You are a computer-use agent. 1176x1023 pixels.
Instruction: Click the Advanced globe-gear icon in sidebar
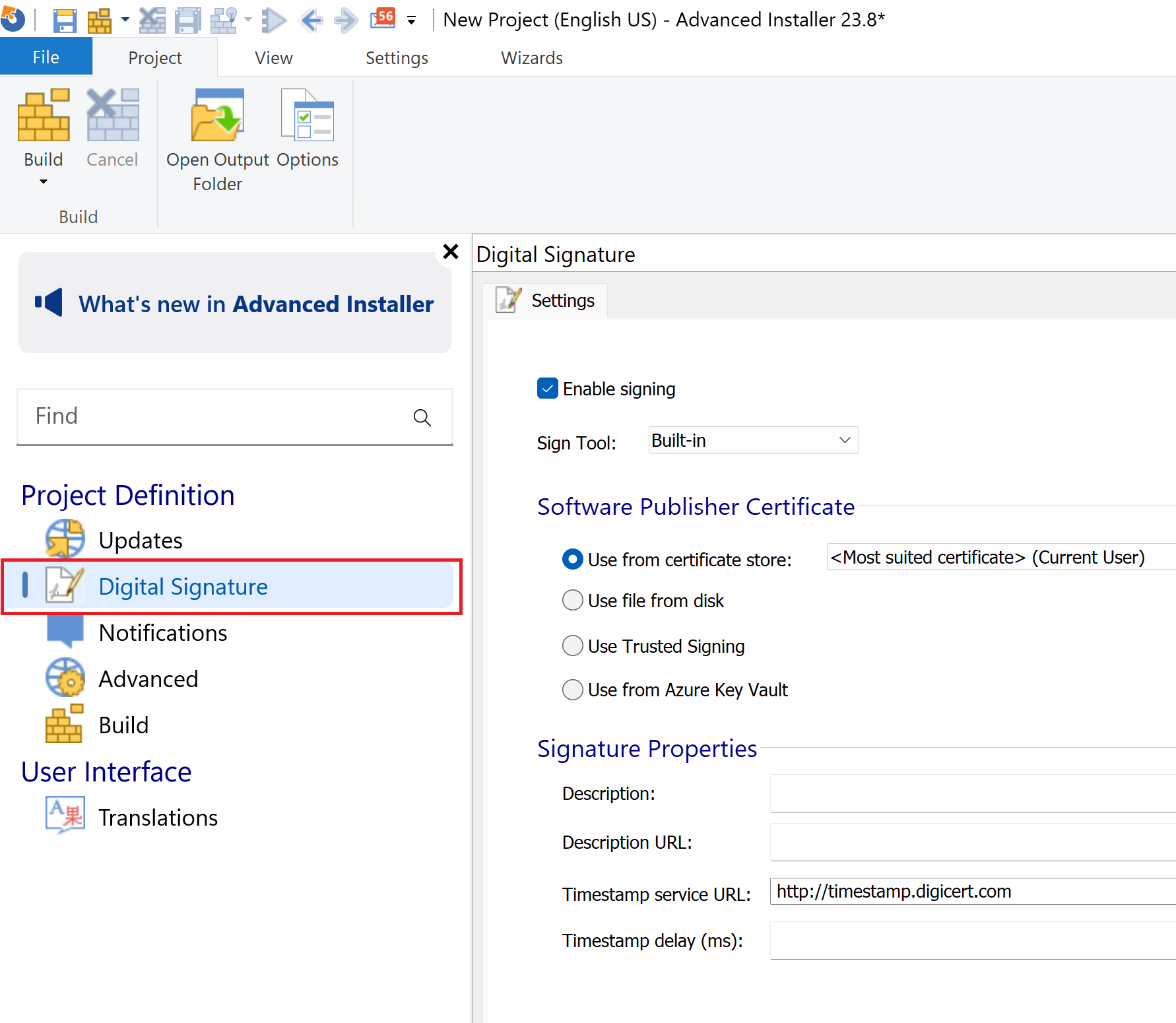coord(65,678)
